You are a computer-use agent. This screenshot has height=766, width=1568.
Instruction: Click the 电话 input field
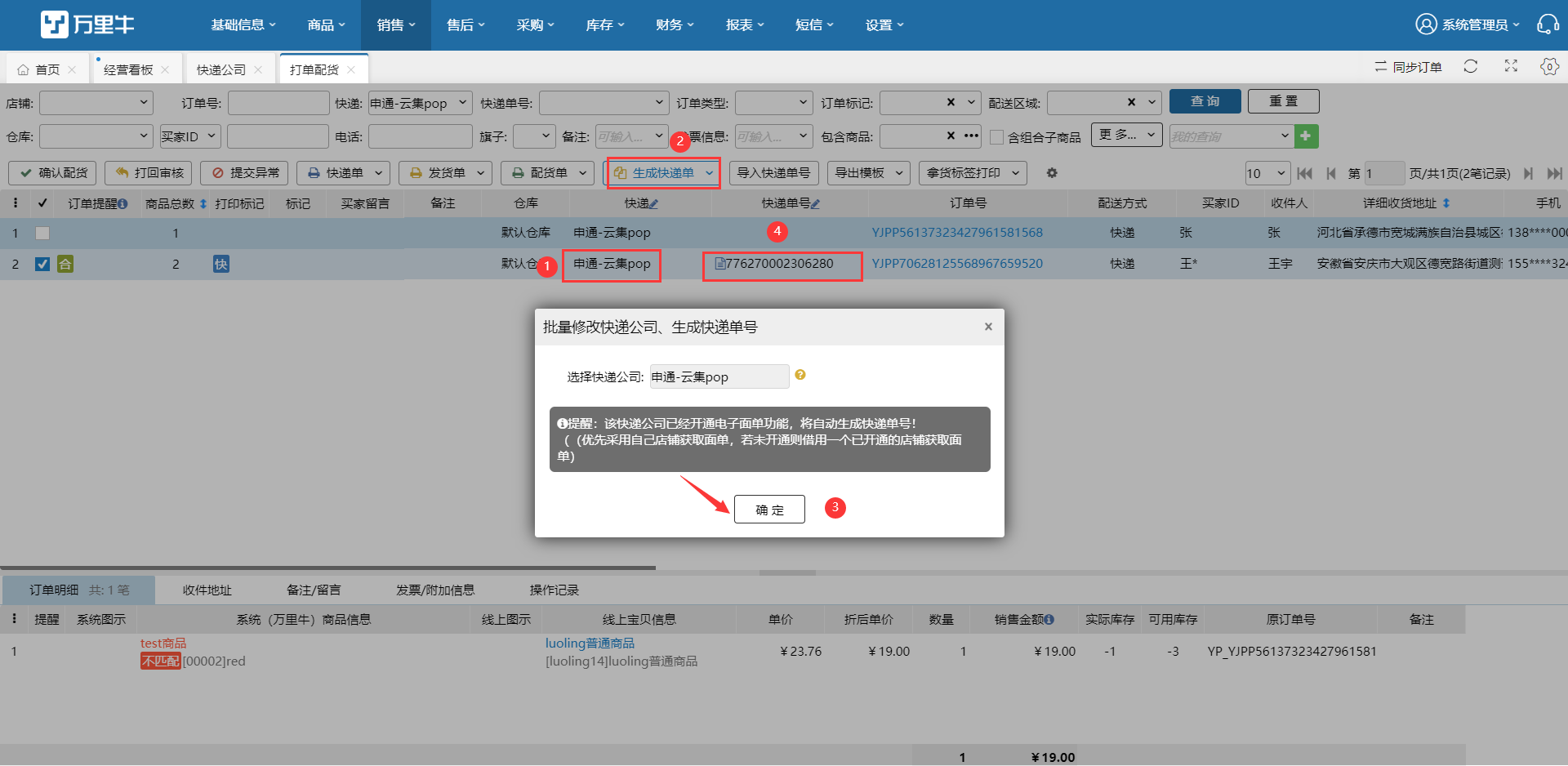point(420,136)
